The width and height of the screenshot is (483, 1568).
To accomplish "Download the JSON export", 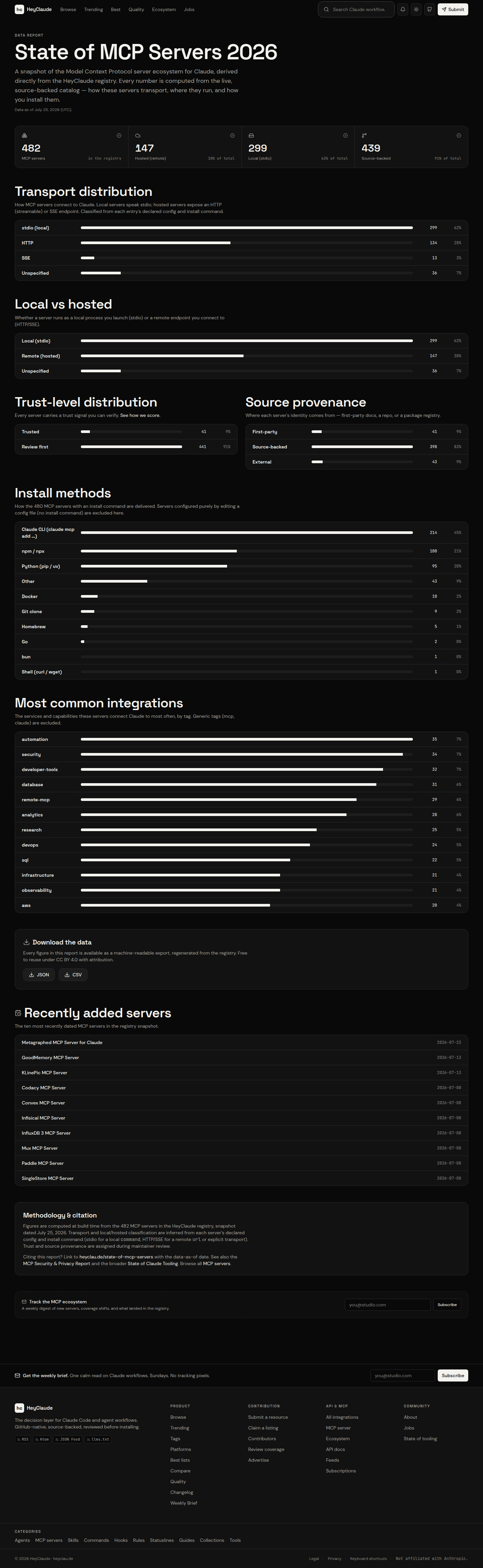I will coord(39,975).
